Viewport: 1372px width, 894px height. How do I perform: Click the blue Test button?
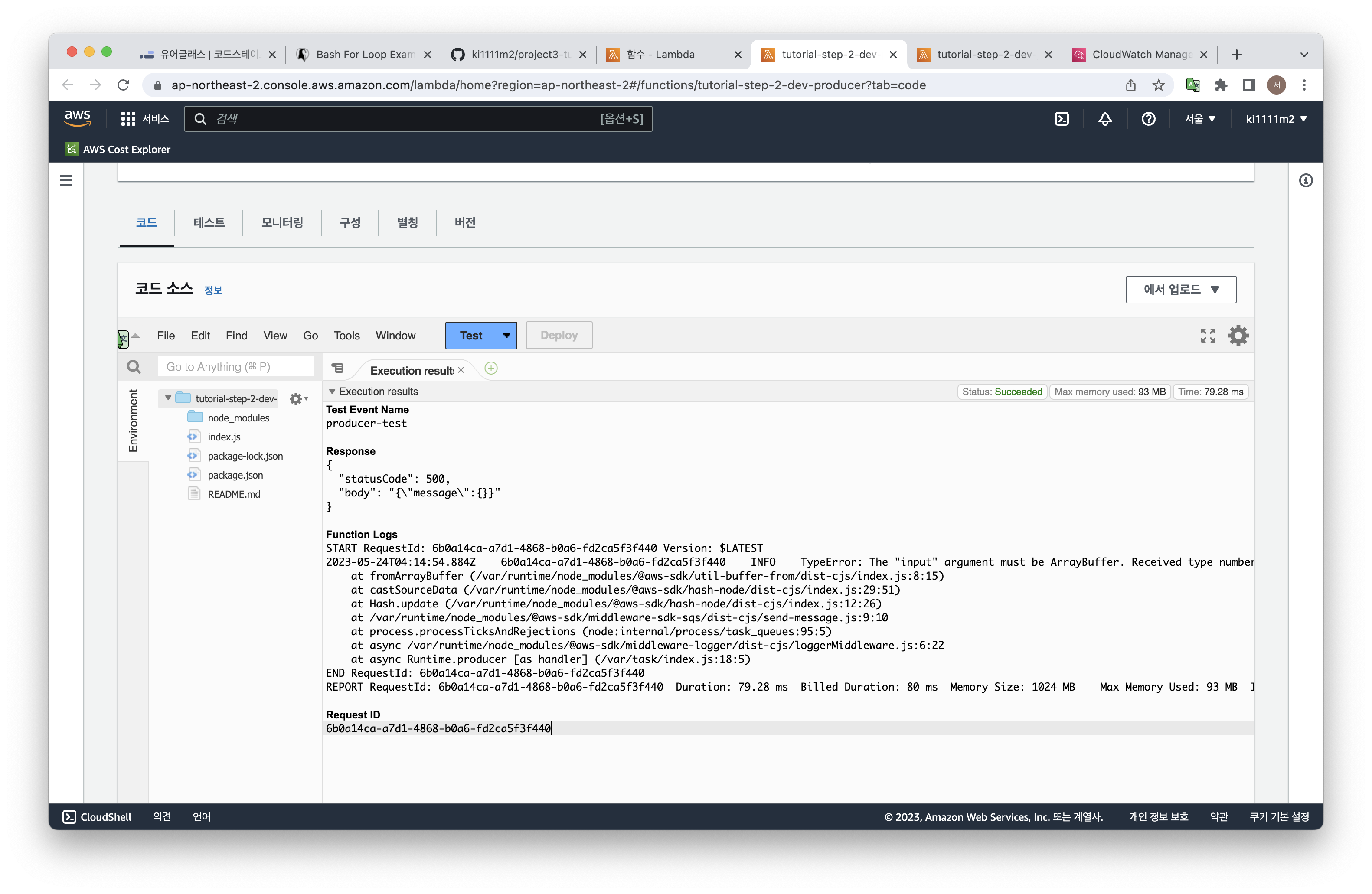click(x=471, y=336)
